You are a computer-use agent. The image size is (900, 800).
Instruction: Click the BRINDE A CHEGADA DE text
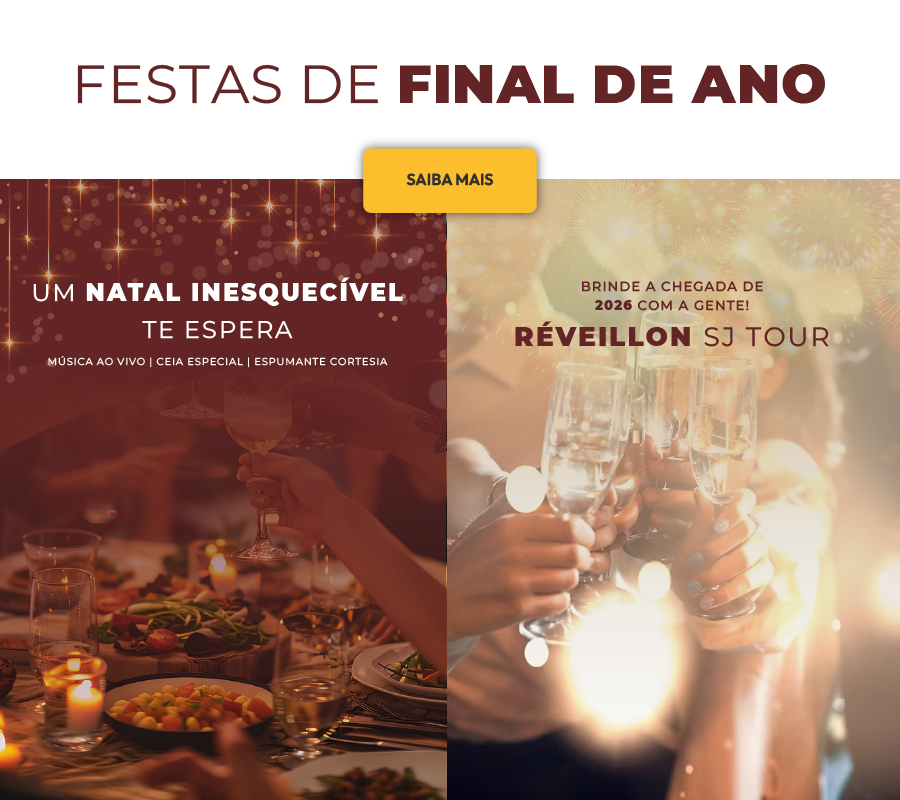coord(672,286)
